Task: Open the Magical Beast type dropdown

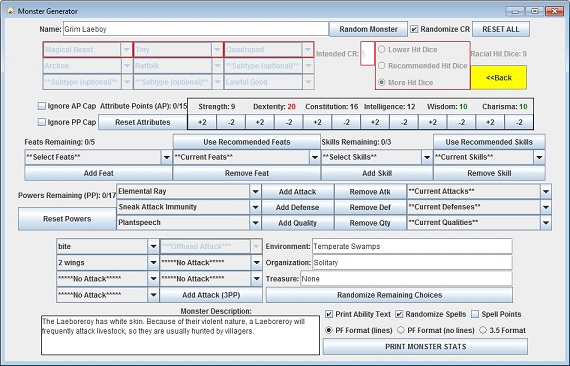Action: point(126,49)
